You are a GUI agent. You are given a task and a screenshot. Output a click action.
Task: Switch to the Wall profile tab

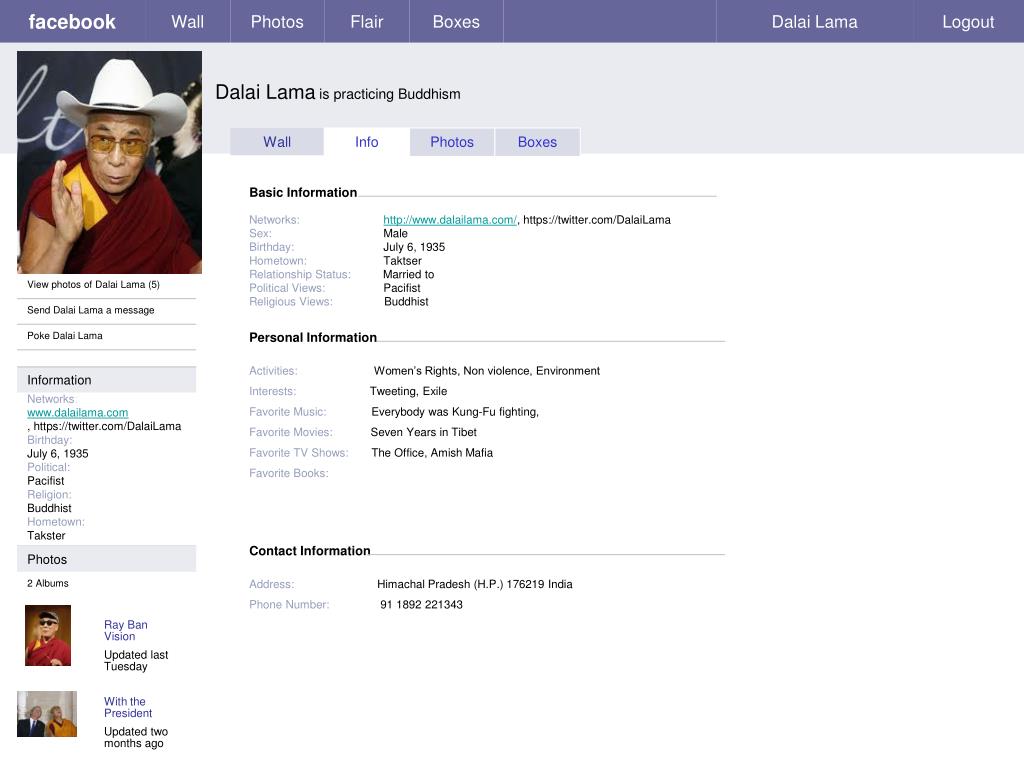coord(277,142)
